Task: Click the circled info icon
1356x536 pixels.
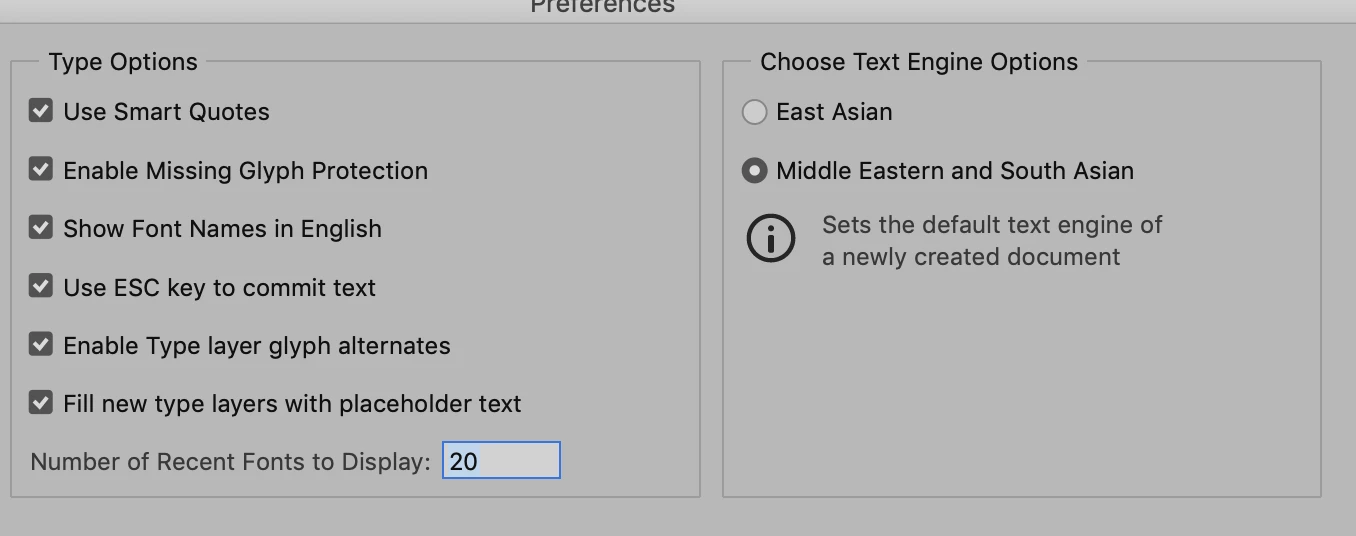Action: coord(771,239)
